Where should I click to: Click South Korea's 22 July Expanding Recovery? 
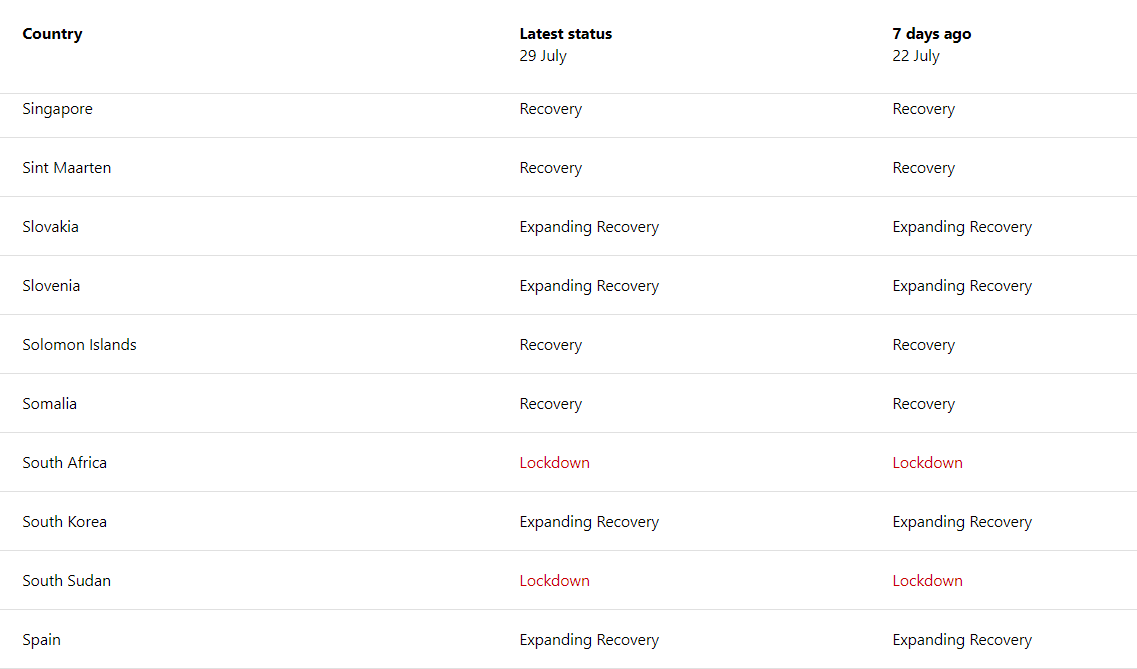962,522
